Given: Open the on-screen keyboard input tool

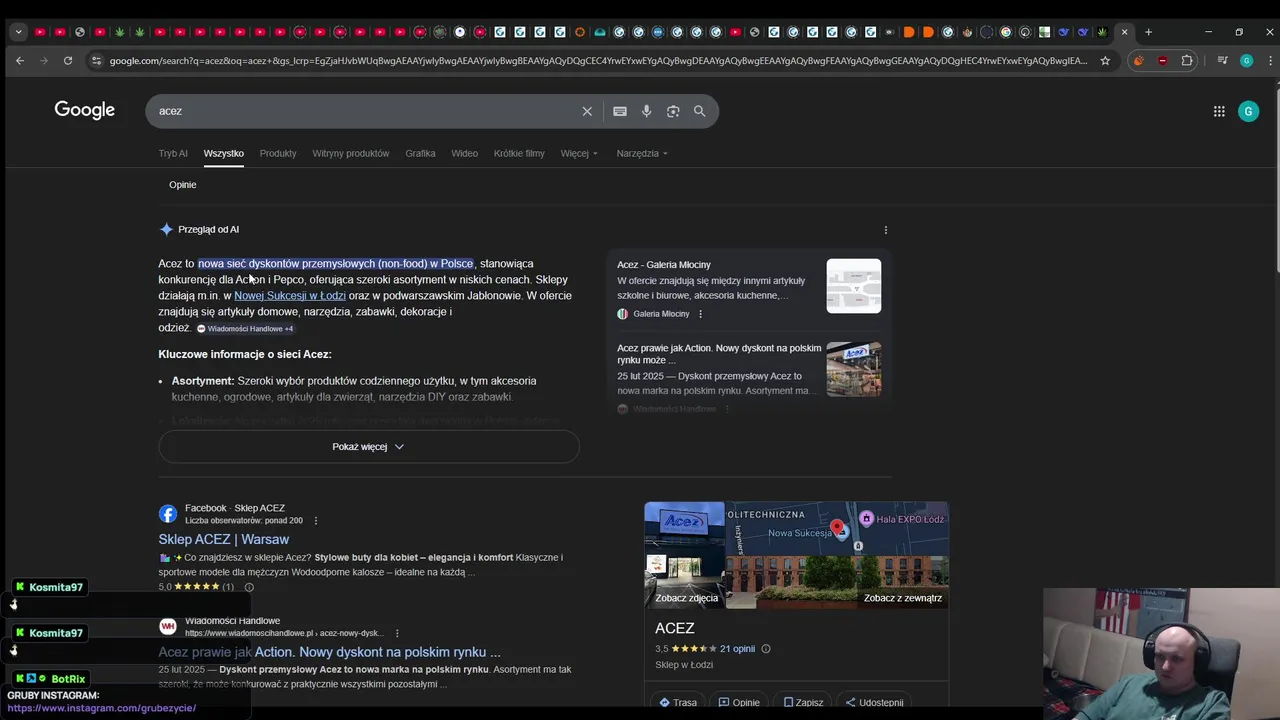Looking at the screenshot, I should click(x=620, y=111).
